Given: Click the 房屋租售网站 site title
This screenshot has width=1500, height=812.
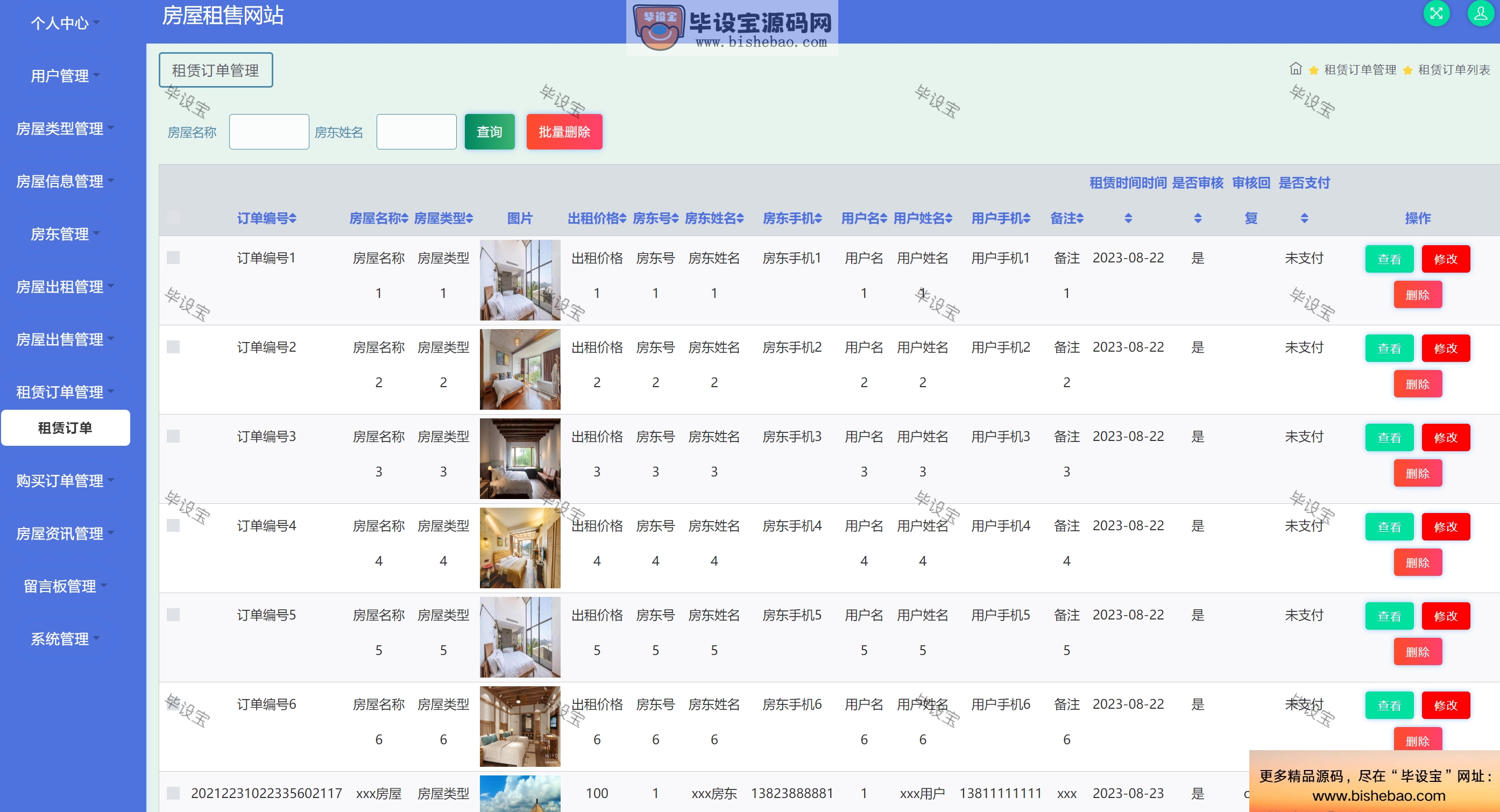Looking at the screenshot, I should pyautogui.click(x=222, y=15).
